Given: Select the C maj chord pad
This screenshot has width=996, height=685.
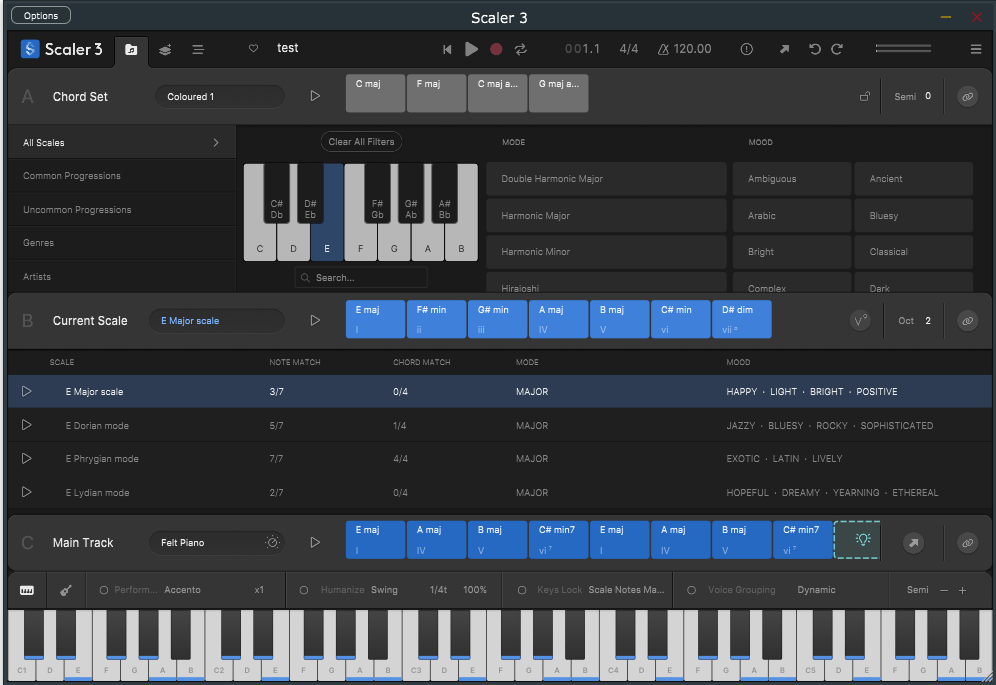Looking at the screenshot, I should coord(375,93).
